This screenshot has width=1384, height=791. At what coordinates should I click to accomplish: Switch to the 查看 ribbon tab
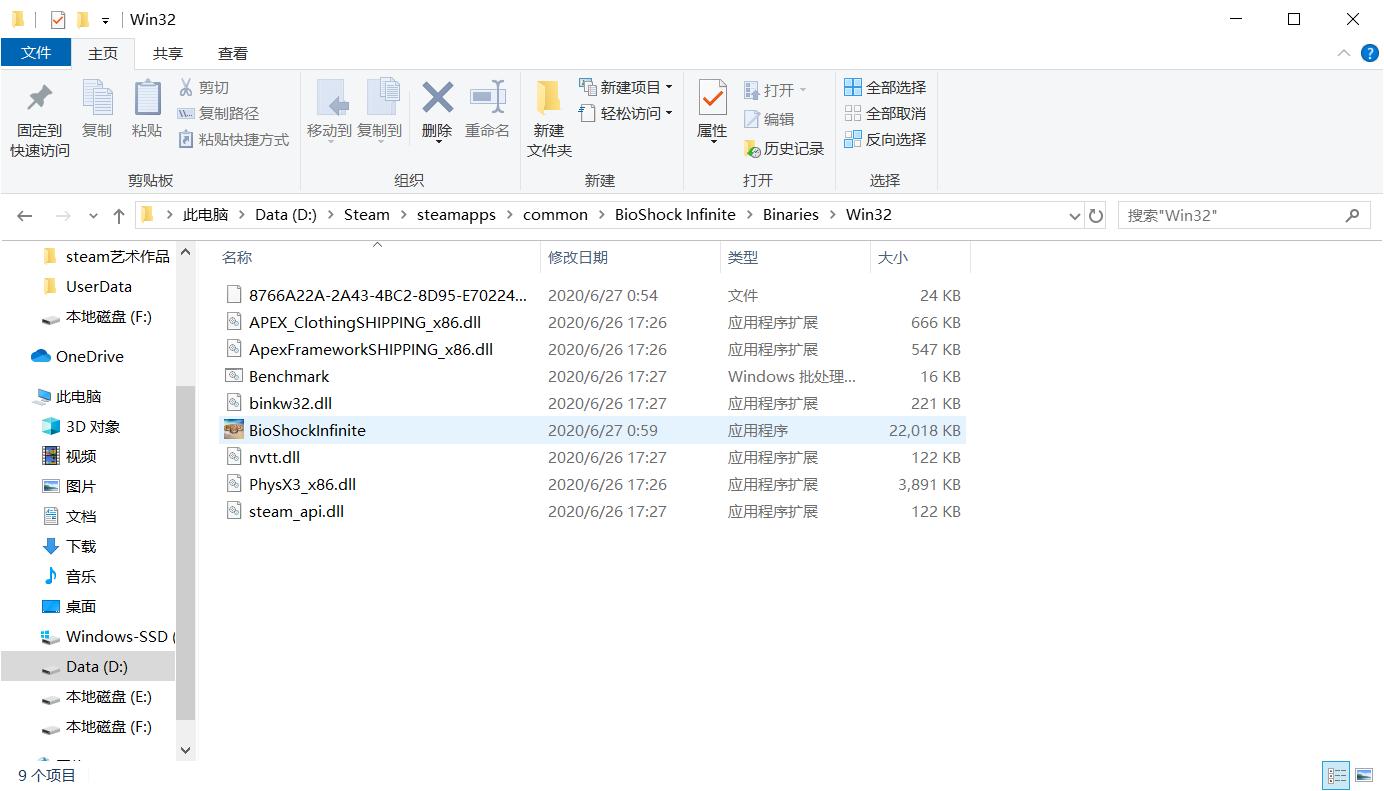tap(233, 53)
